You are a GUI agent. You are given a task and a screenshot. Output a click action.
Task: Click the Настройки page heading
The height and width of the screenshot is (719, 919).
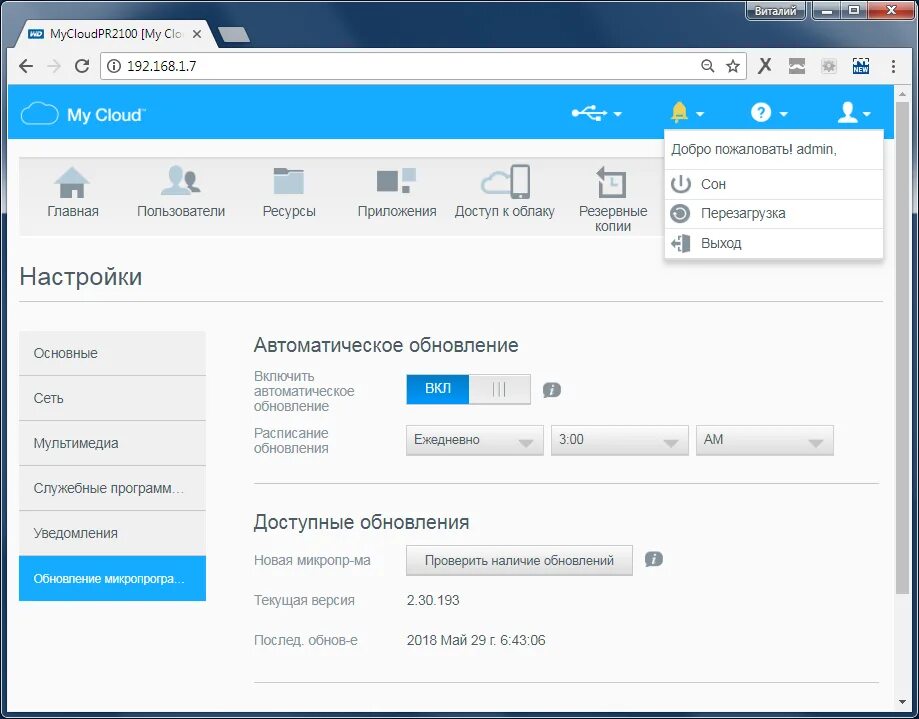point(81,277)
